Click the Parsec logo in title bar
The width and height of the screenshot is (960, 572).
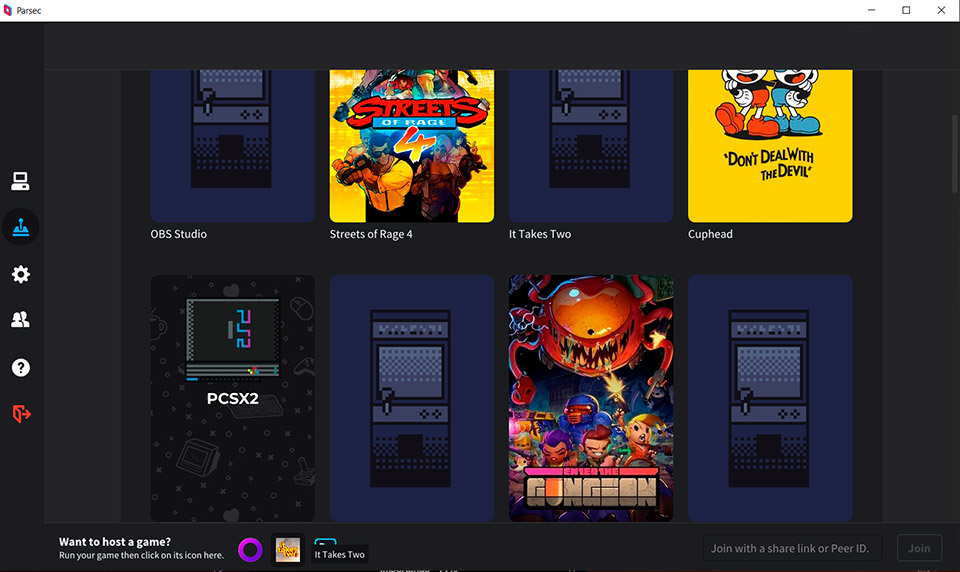tap(7, 10)
